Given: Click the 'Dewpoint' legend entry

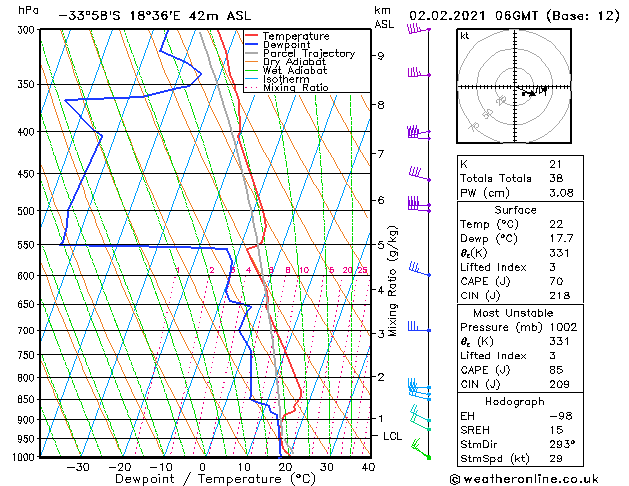Looking at the screenshot, I should tap(286, 45).
